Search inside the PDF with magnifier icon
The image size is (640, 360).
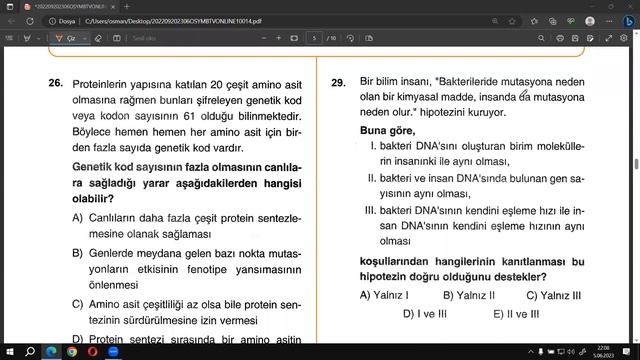[541, 38]
